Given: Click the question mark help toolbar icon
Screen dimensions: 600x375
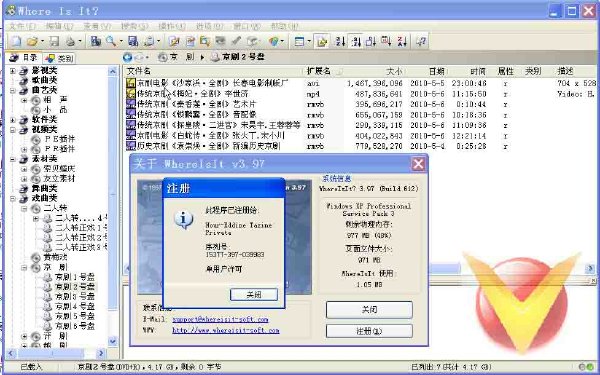Looking at the screenshot, I should (x=421, y=41).
